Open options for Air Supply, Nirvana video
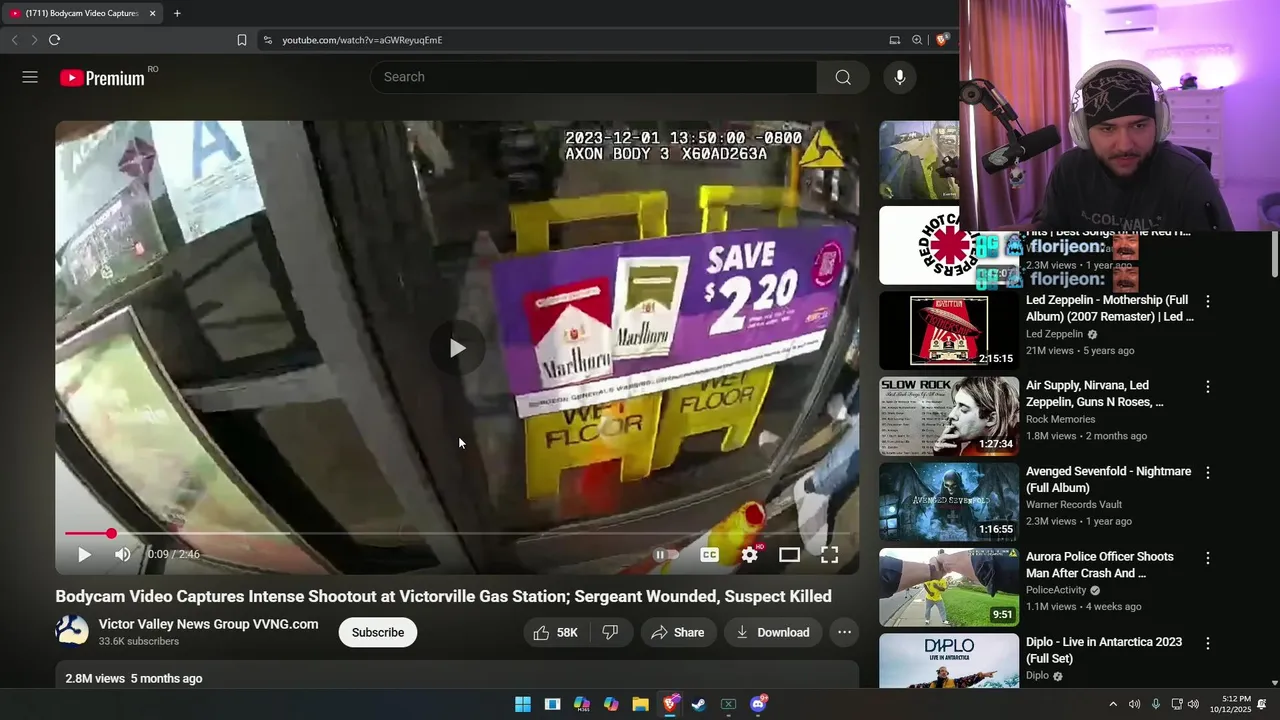The height and width of the screenshot is (720, 1280). pyautogui.click(x=1208, y=386)
